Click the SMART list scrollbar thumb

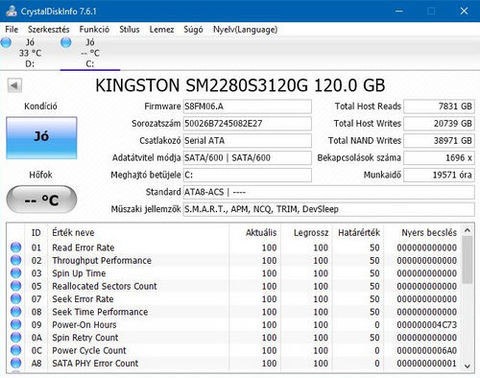(467, 260)
